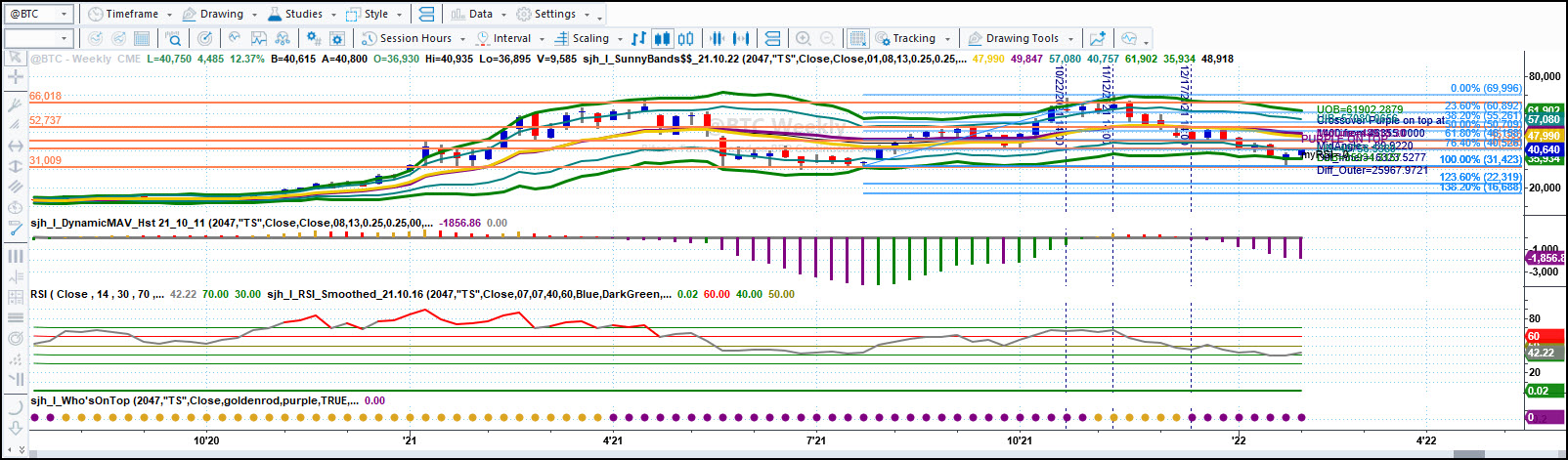Click the target gauge icon
The width and height of the screenshot is (1568, 460).
[x=204, y=38]
